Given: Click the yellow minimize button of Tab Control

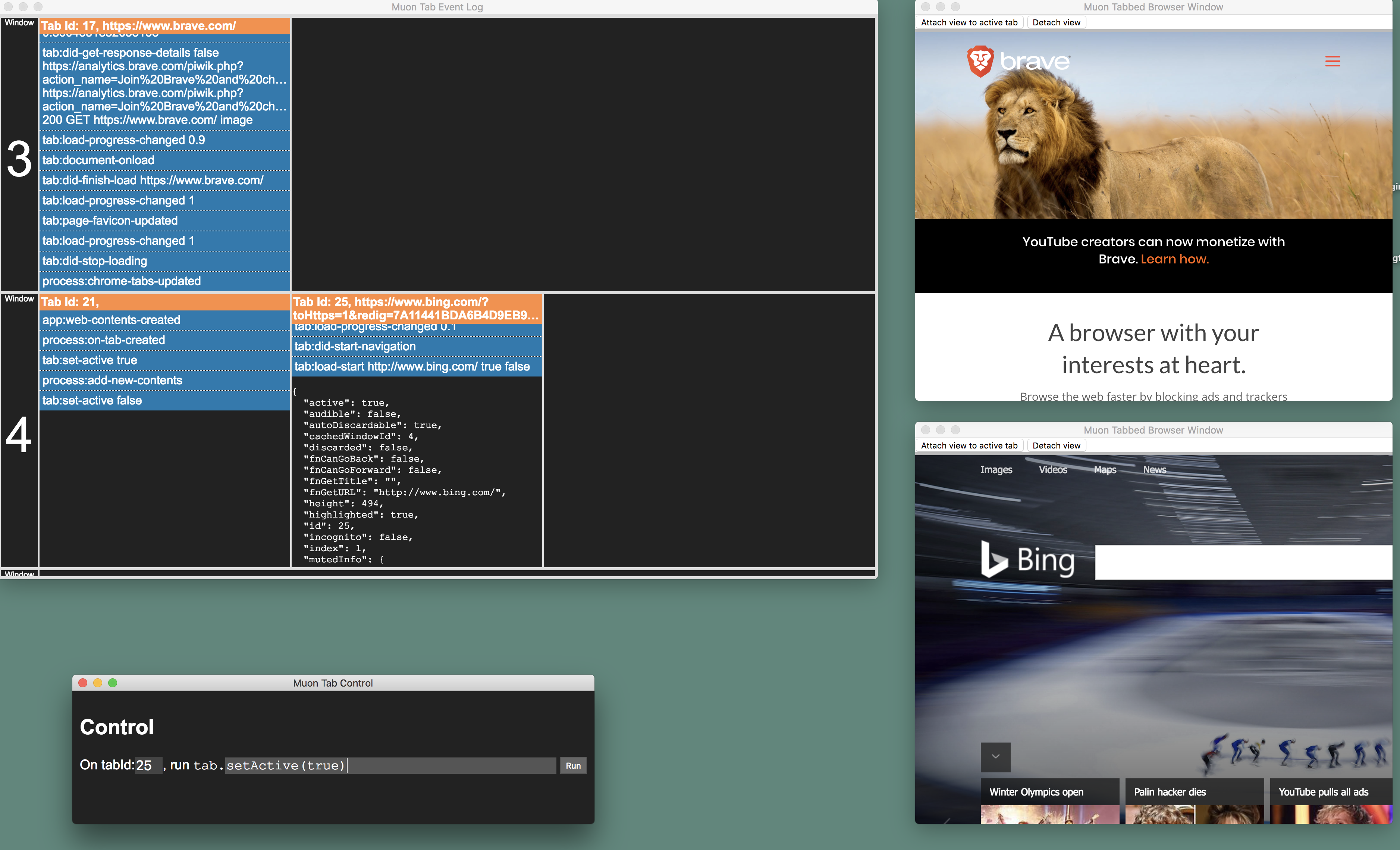Looking at the screenshot, I should [x=98, y=683].
